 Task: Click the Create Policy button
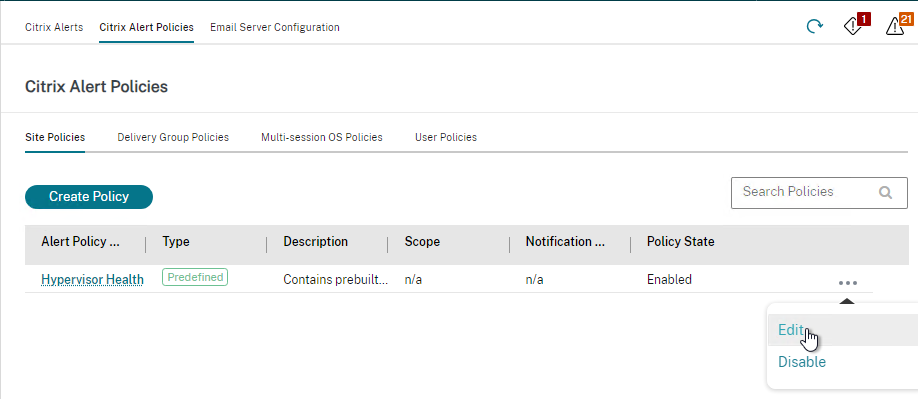89,197
